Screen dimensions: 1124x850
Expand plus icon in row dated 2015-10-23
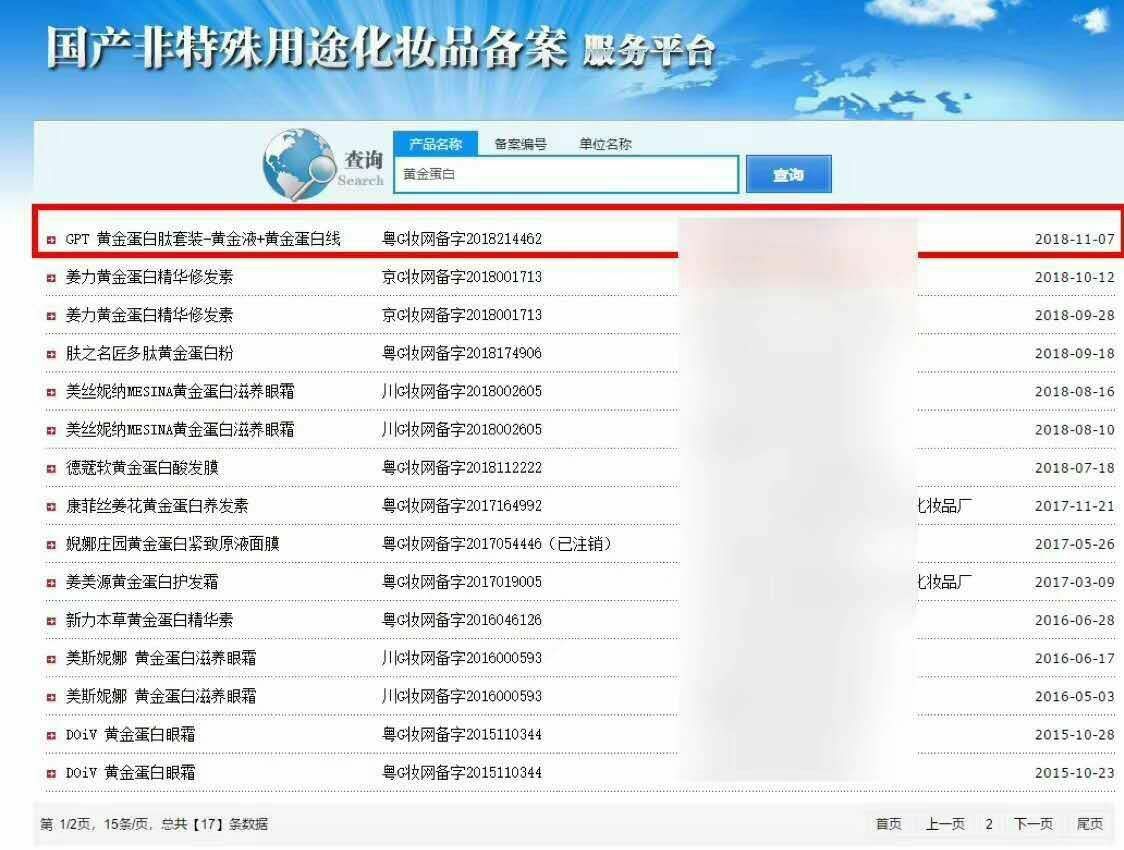51,774
